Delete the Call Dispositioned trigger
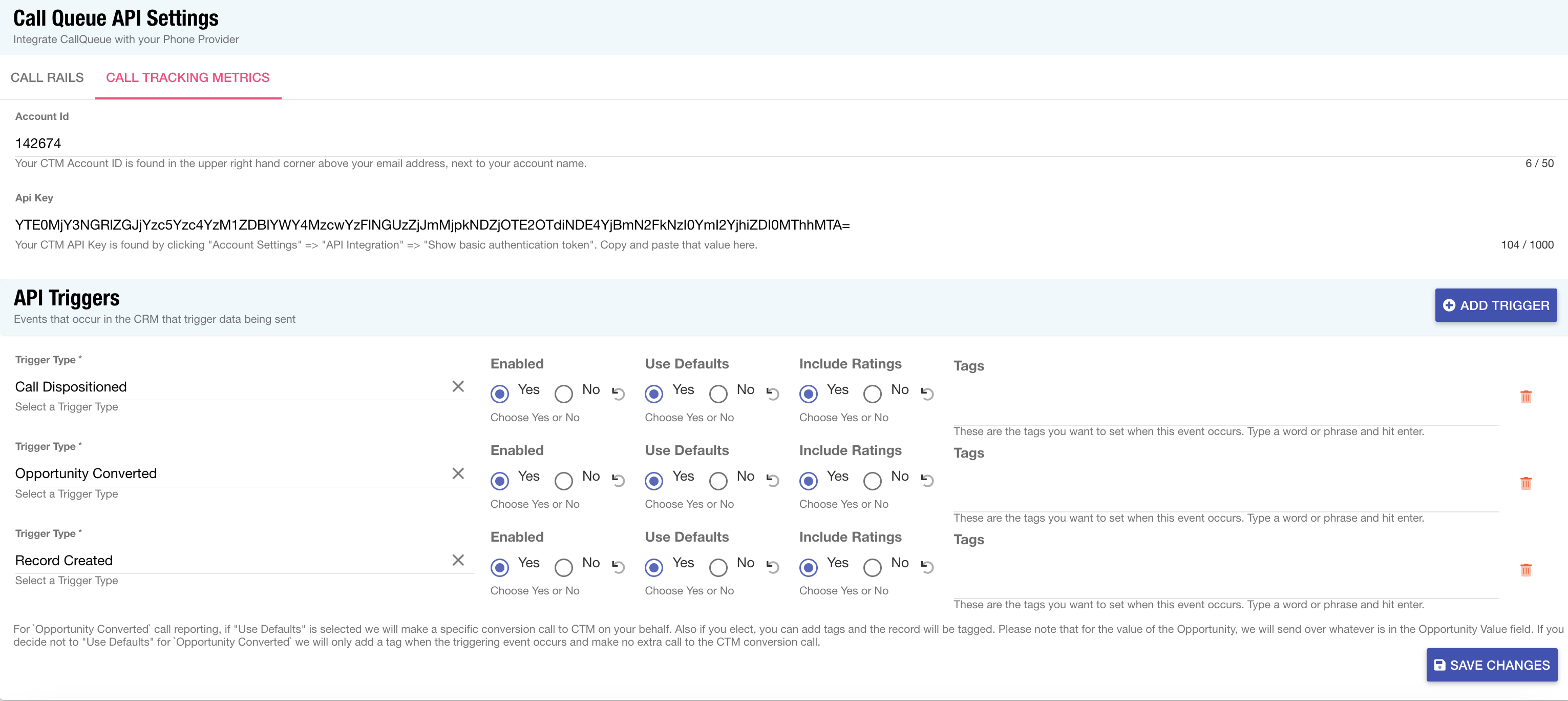The height and width of the screenshot is (701, 1568). point(1526,397)
